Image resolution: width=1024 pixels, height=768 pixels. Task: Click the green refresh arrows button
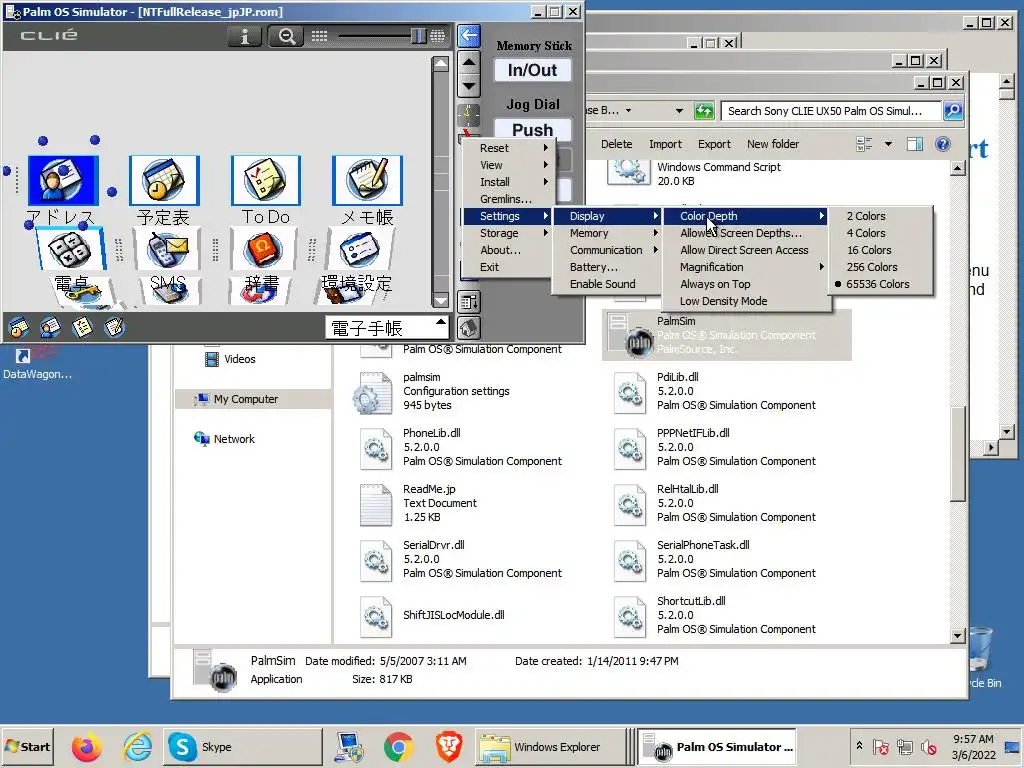point(703,111)
